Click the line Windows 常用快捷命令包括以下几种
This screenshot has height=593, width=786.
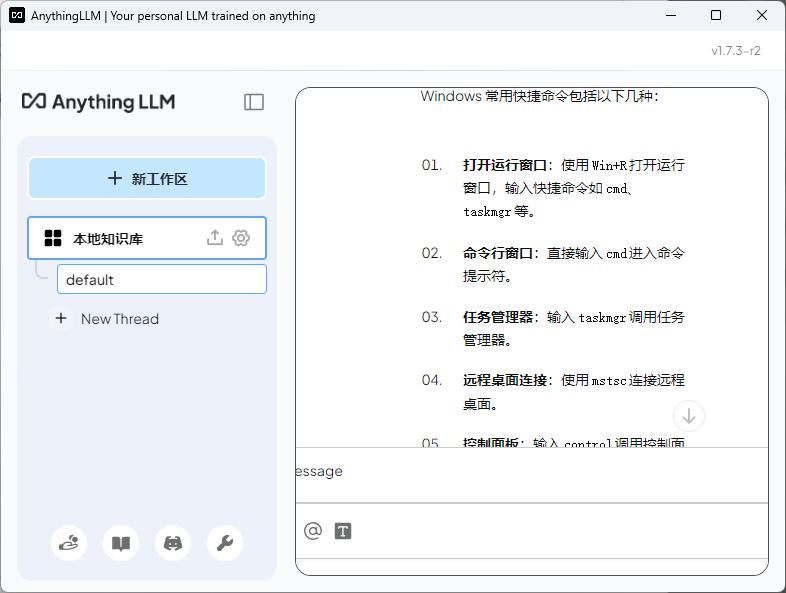(539, 96)
